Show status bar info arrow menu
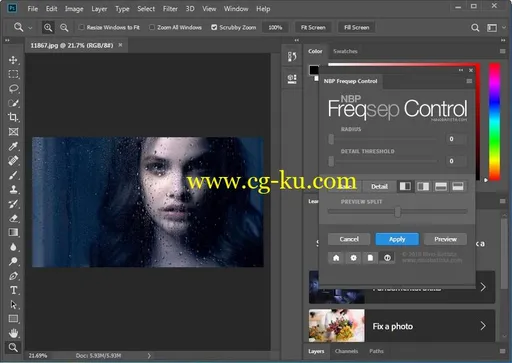The height and width of the screenshot is (363, 512). pos(149,356)
